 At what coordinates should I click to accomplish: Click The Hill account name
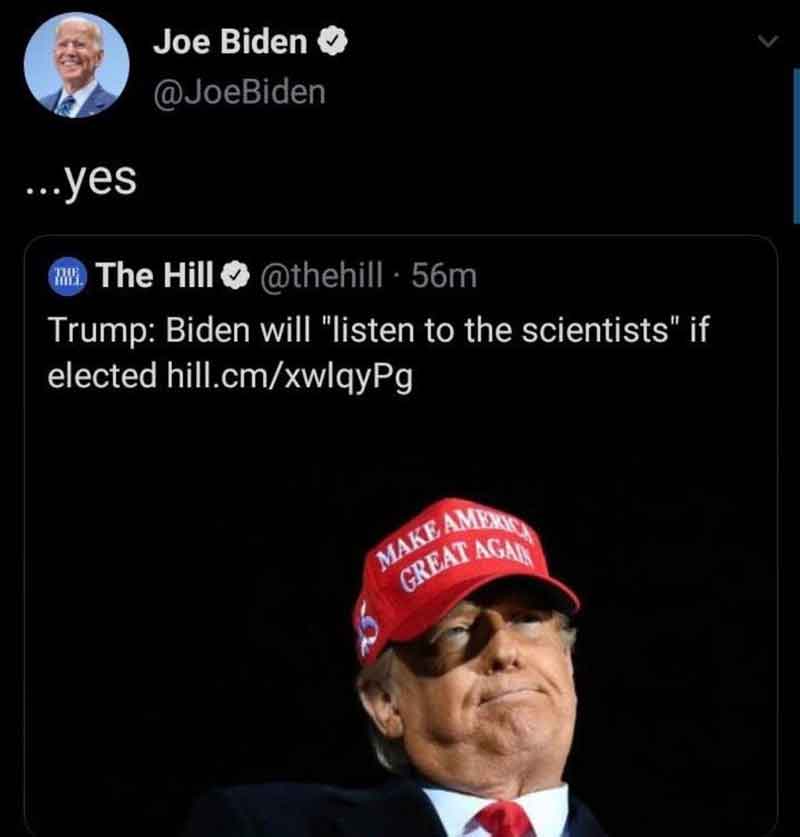[155, 275]
